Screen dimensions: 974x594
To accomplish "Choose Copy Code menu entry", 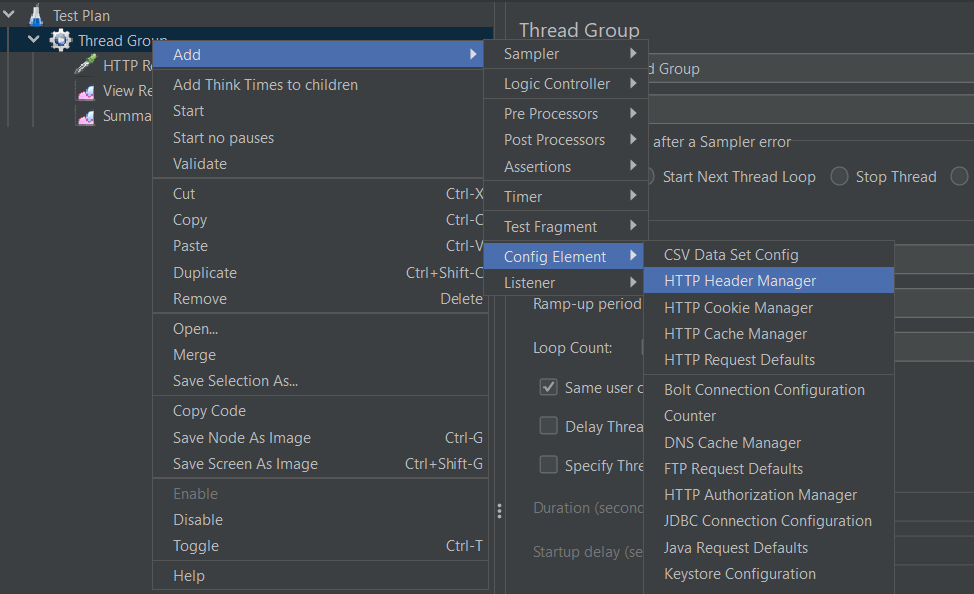I will 320,411.
